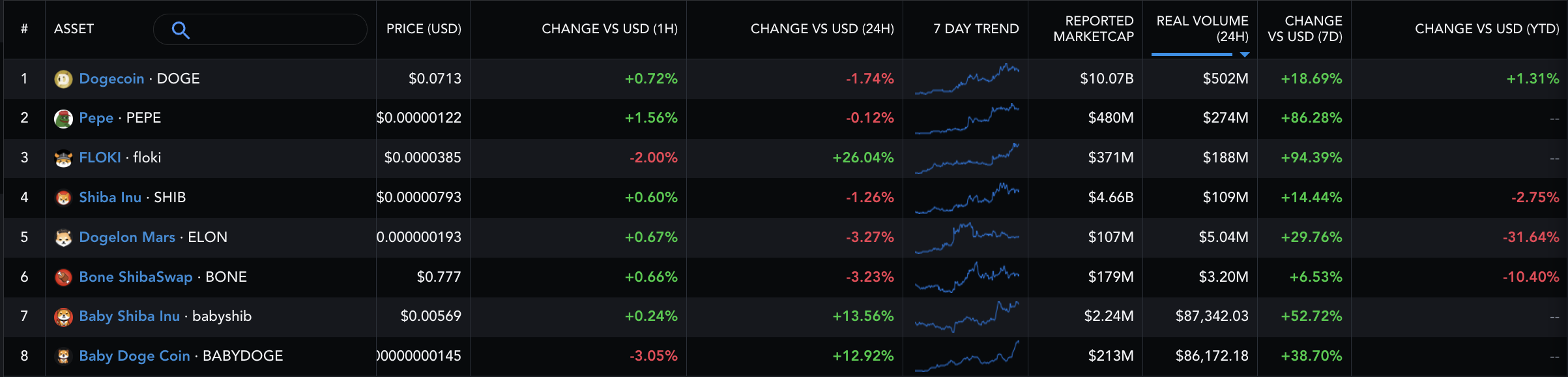Click the Dogecoin coin logo
Screen dimensions: 1568x377
[x=63, y=79]
